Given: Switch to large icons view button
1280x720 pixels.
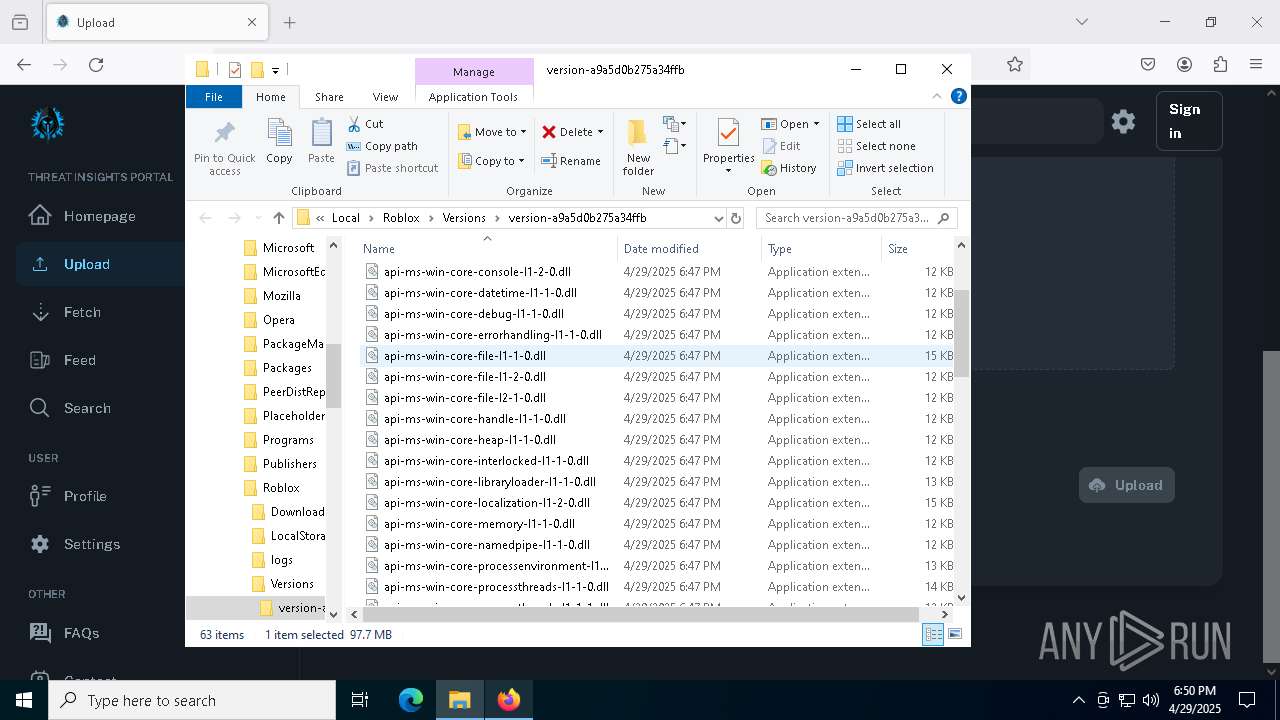Looking at the screenshot, I should 955,634.
